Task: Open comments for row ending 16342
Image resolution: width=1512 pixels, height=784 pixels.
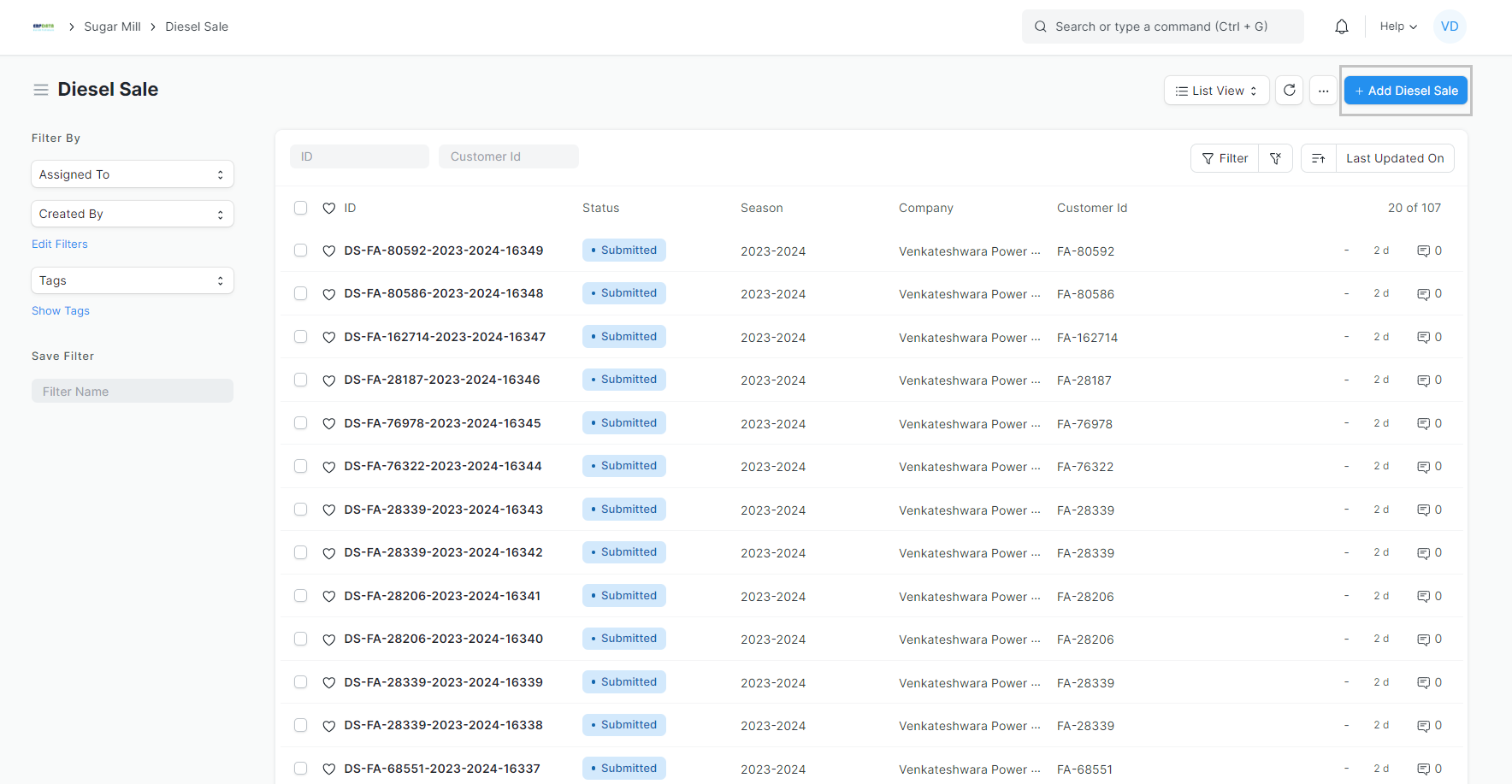Action: [x=1429, y=553]
